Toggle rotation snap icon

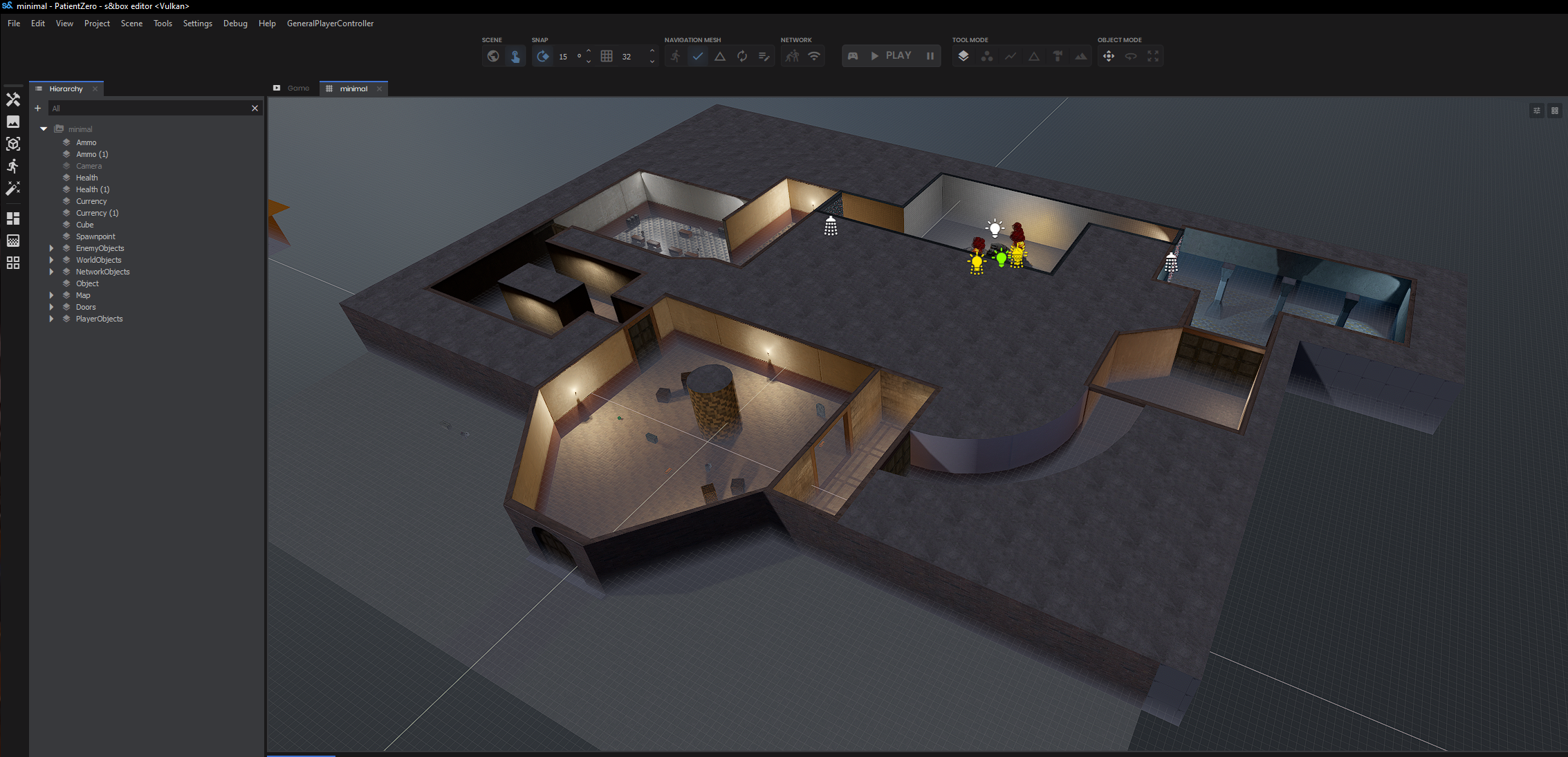point(543,56)
